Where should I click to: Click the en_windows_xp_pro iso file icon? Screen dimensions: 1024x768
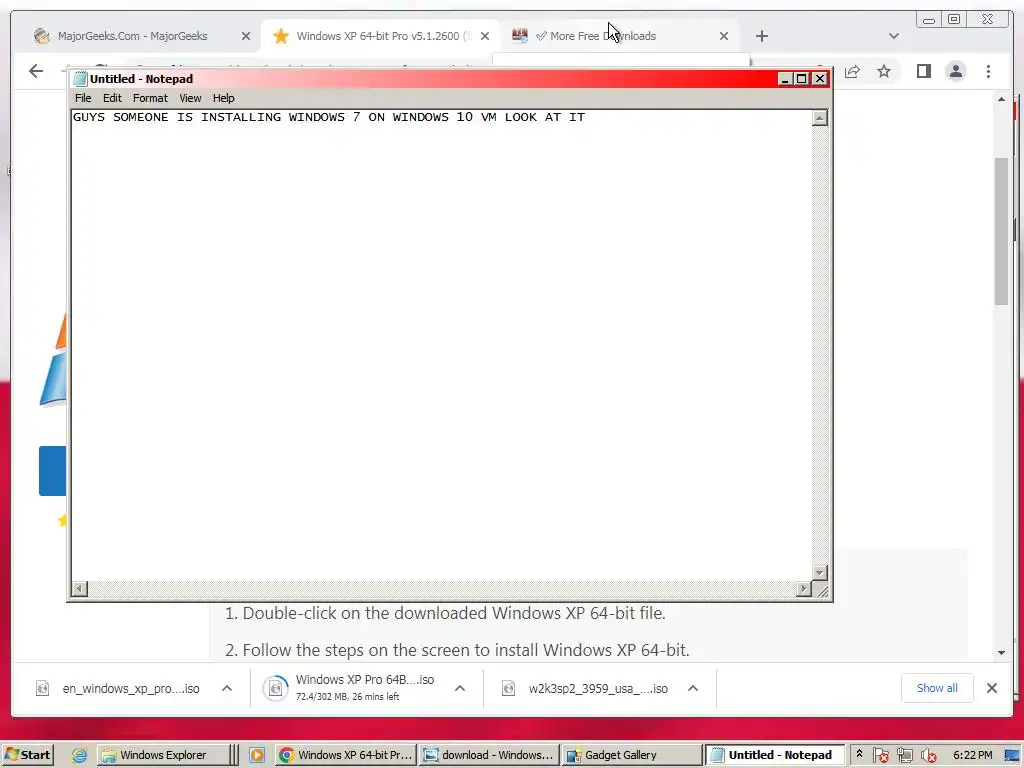pos(42,688)
